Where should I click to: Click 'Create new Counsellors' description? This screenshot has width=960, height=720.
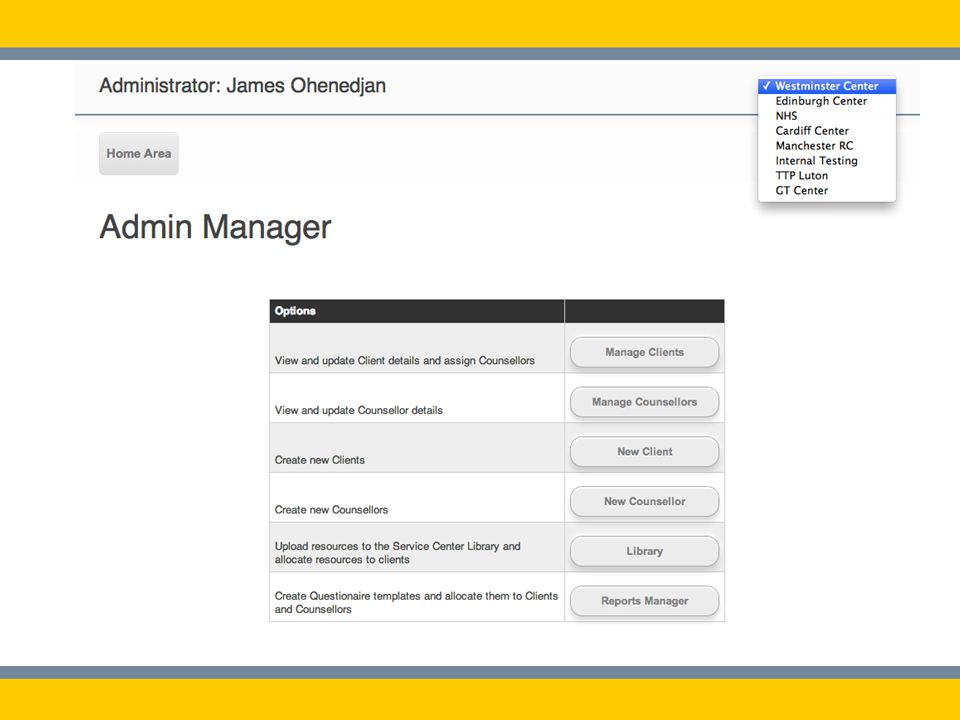tap(331, 509)
